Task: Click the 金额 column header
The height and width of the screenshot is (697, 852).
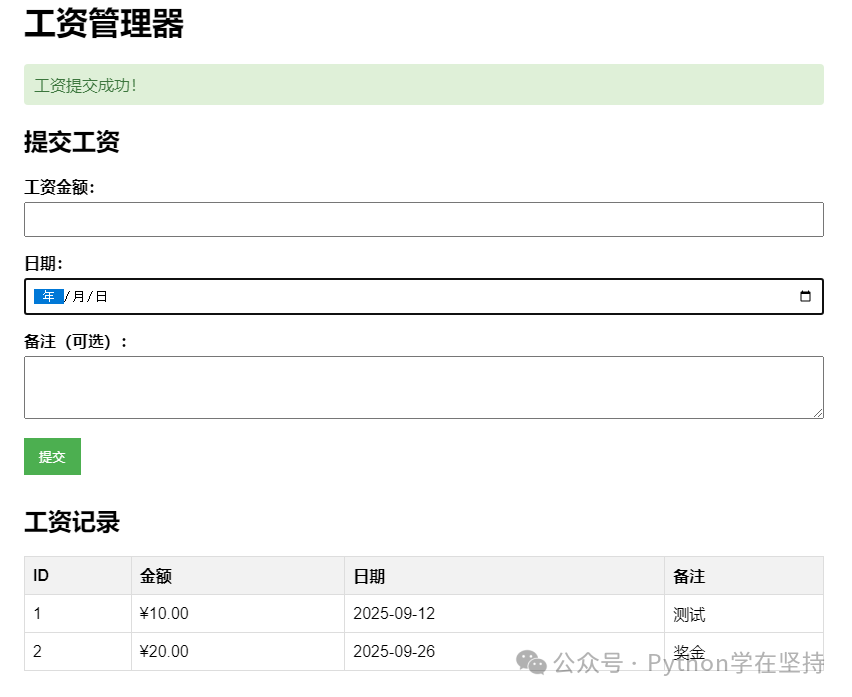Action: 238,575
